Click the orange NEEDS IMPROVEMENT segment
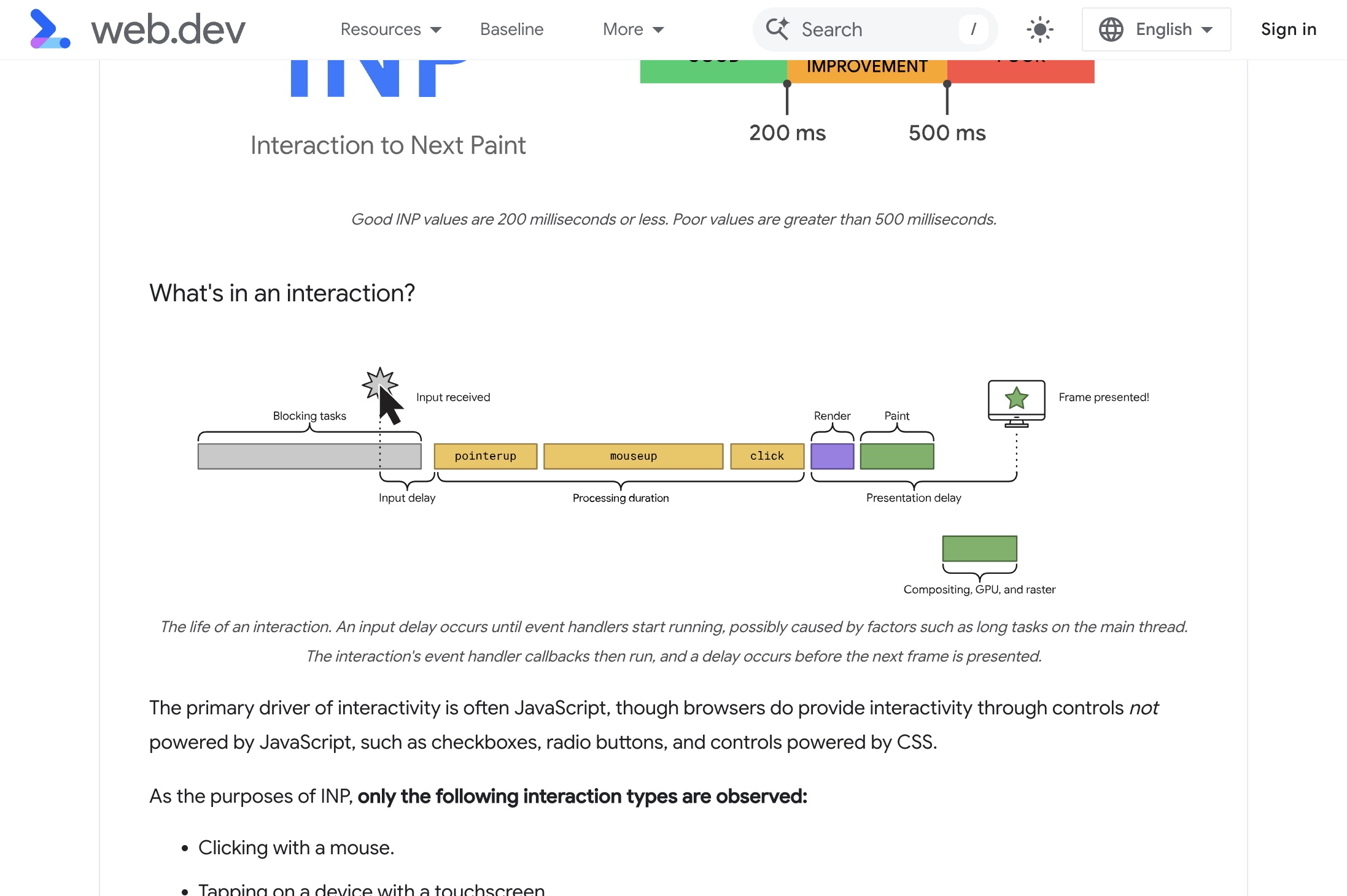 coord(866,68)
